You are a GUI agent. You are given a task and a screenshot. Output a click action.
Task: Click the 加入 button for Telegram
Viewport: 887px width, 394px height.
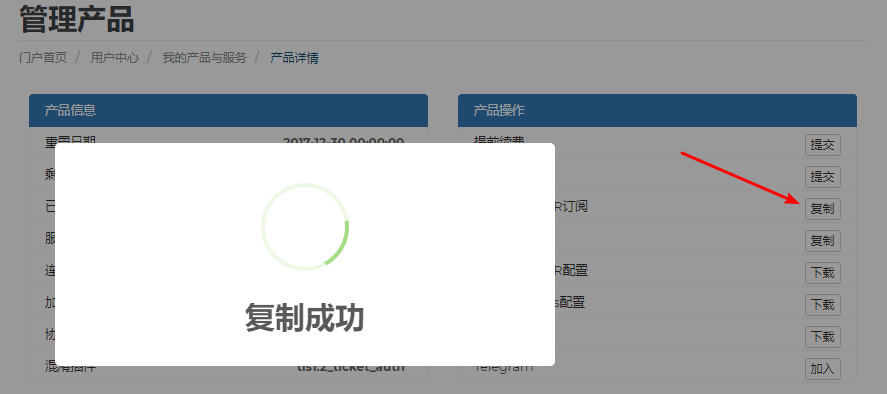(x=823, y=369)
